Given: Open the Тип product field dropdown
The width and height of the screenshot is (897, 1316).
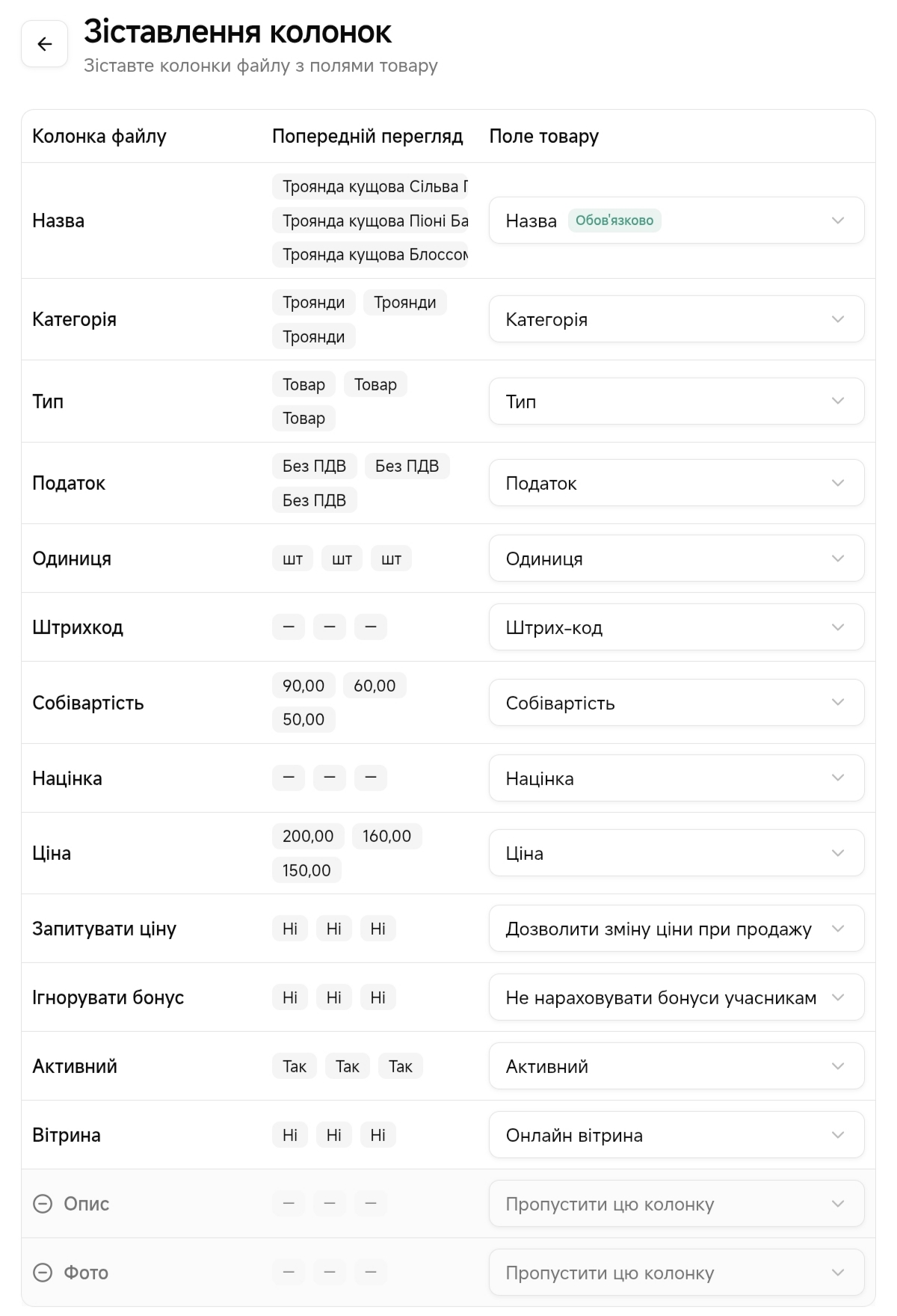Looking at the screenshot, I should pos(676,402).
